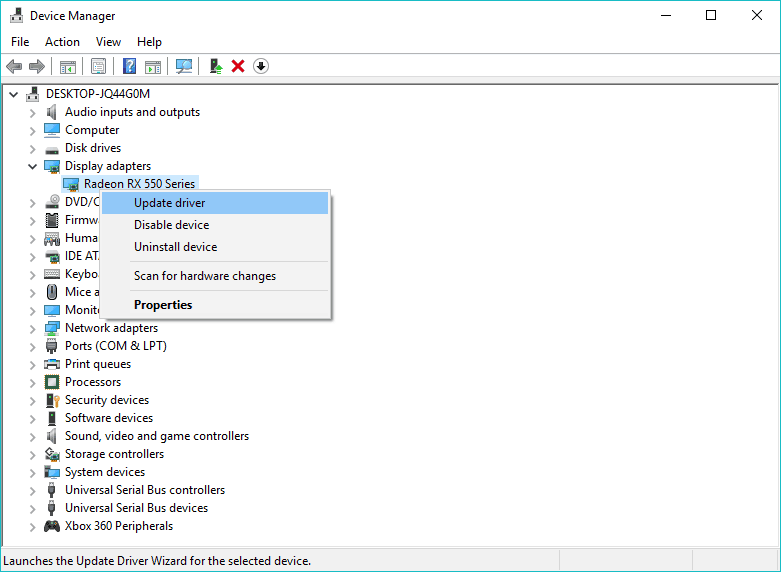Open the File menu
781x572 pixels.
click(x=20, y=42)
